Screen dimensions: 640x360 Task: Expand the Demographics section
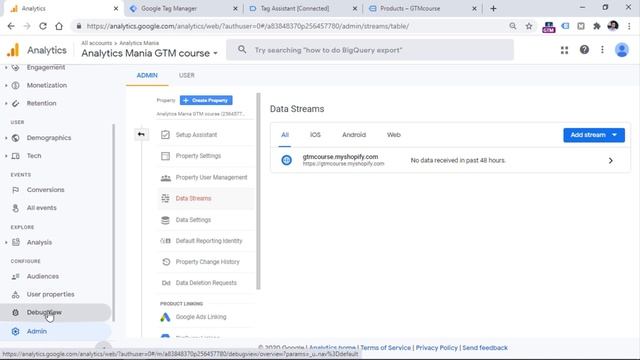click(x=6, y=138)
